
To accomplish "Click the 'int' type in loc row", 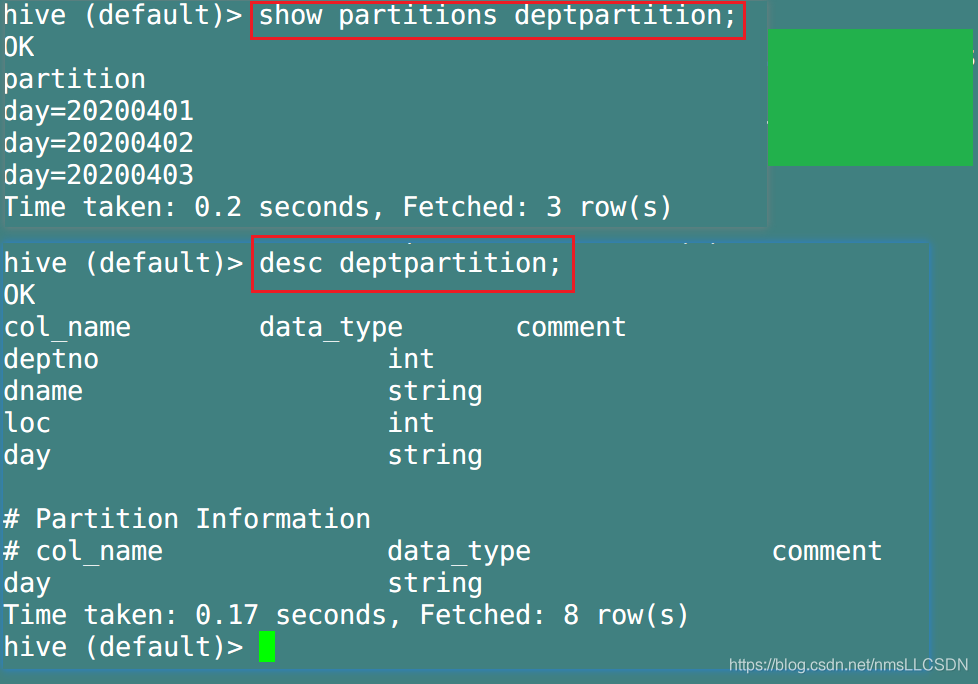I will tap(410, 423).
